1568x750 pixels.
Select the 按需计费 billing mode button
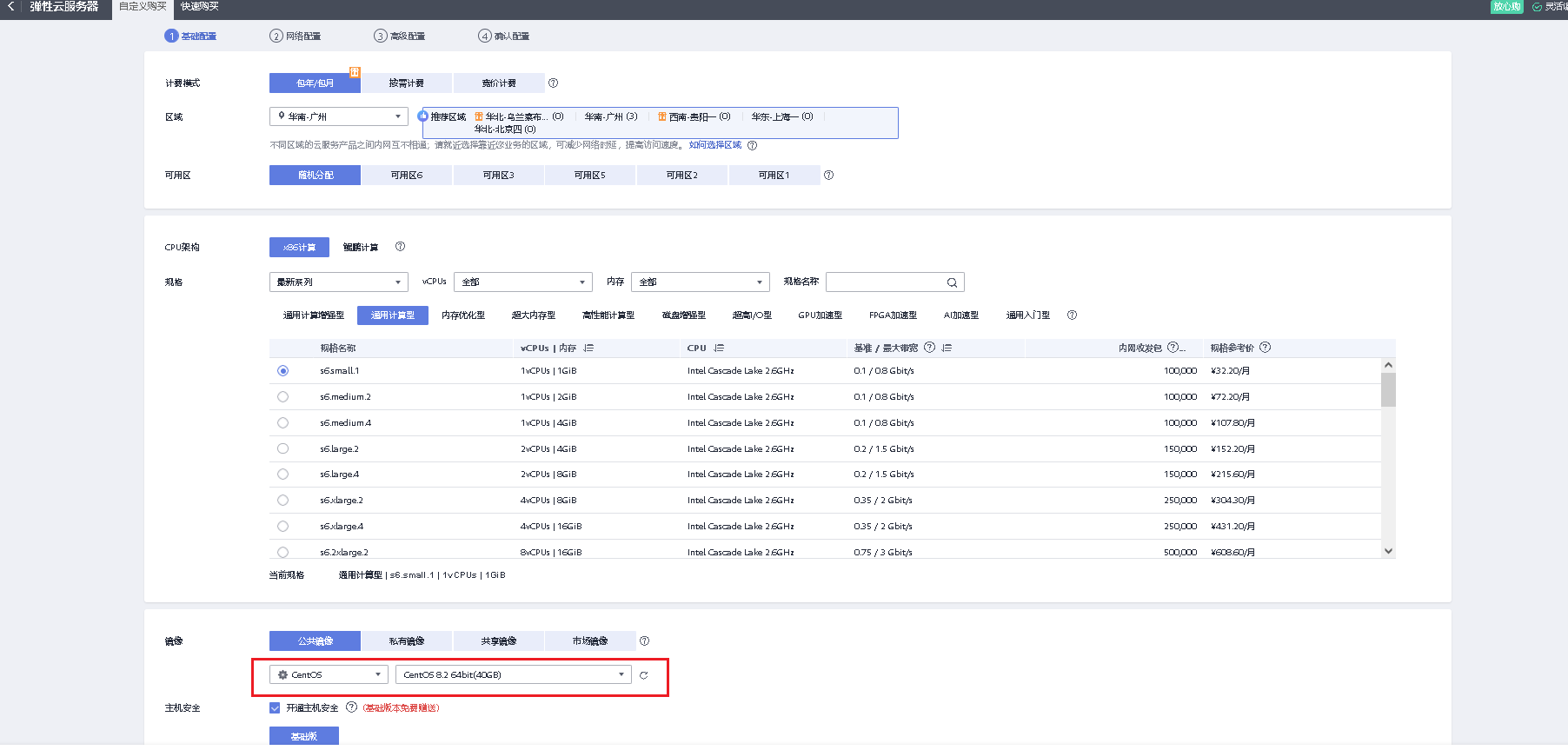(x=406, y=83)
